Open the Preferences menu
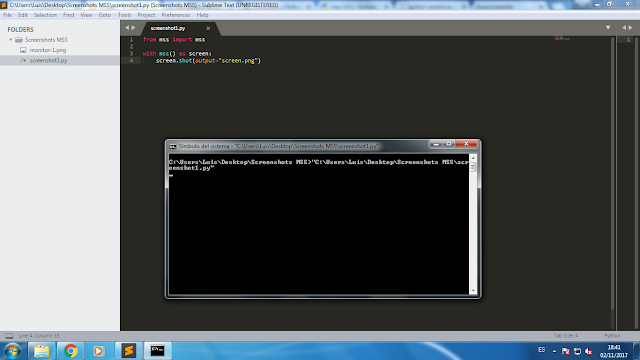The width and height of the screenshot is (640, 360). (176, 15)
